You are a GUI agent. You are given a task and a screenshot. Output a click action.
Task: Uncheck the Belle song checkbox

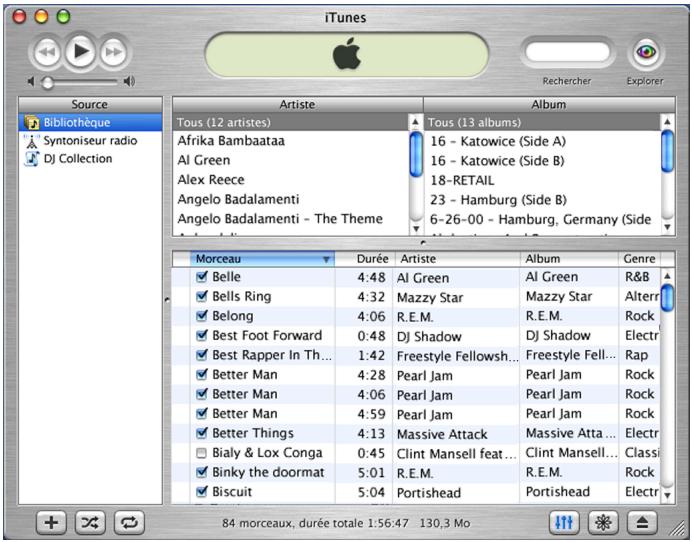pos(201,277)
